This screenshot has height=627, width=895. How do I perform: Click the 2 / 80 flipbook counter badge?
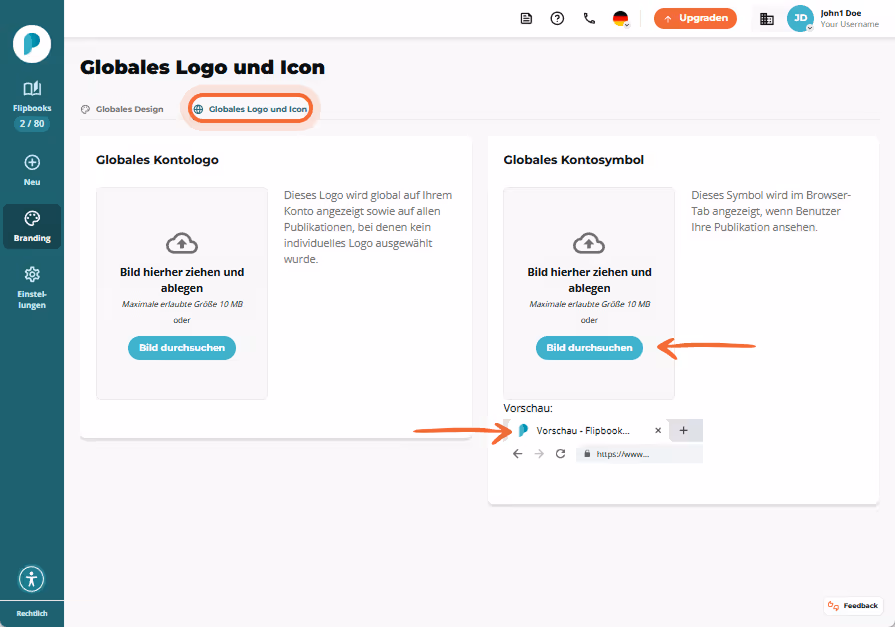pos(32,124)
